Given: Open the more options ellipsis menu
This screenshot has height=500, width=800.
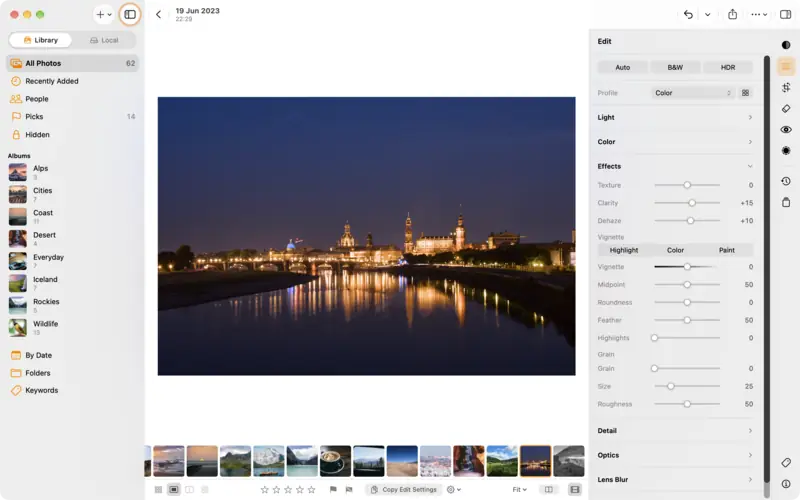Looking at the screenshot, I should pyautogui.click(x=759, y=14).
